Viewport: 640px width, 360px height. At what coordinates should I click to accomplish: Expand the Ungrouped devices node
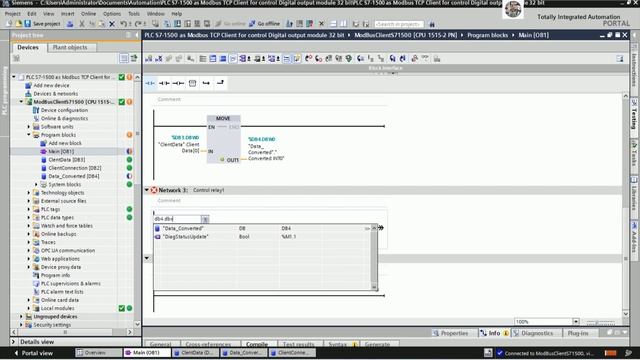[x=21, y=316]
